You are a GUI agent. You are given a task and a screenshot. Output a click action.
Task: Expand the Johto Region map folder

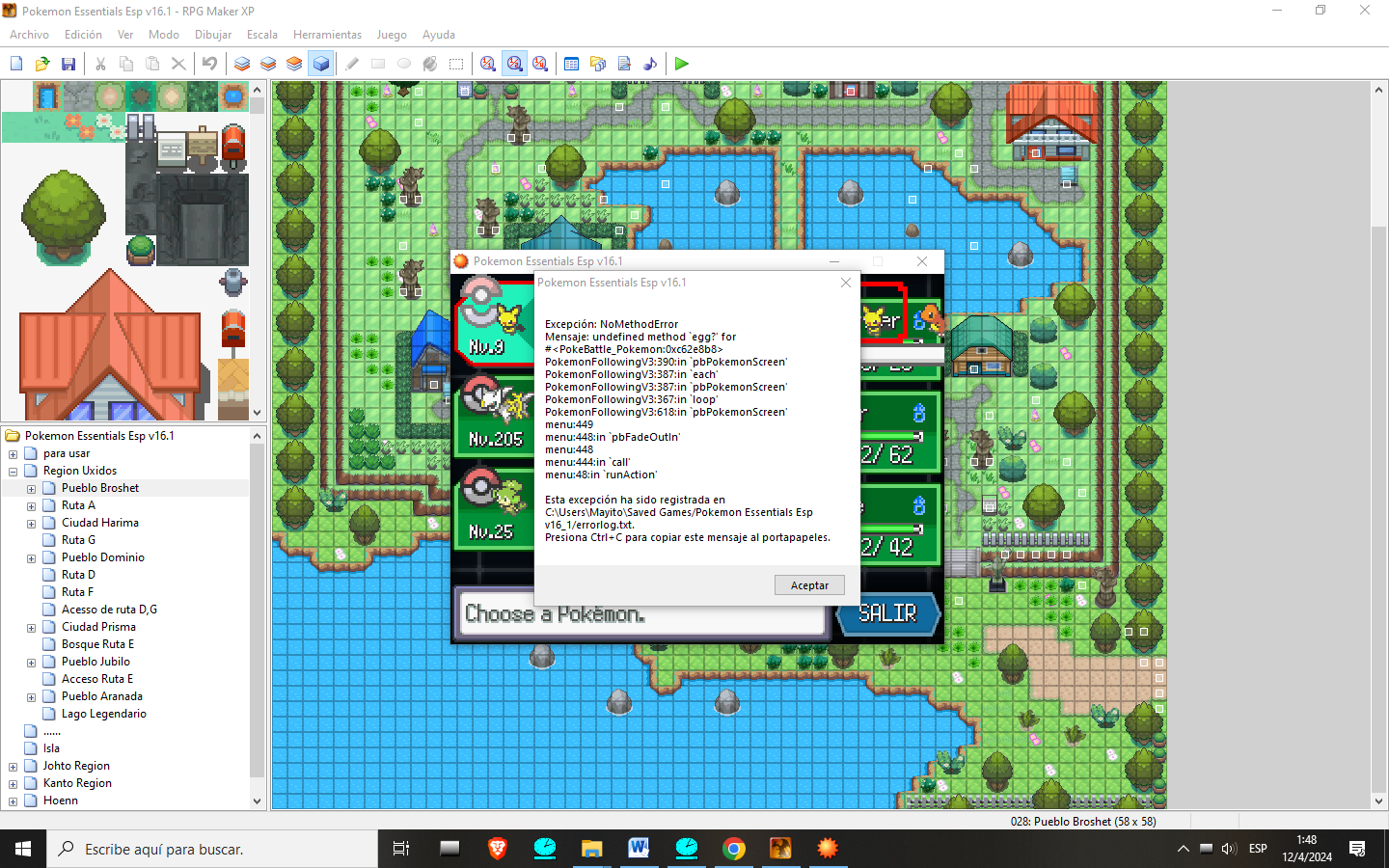13,767
